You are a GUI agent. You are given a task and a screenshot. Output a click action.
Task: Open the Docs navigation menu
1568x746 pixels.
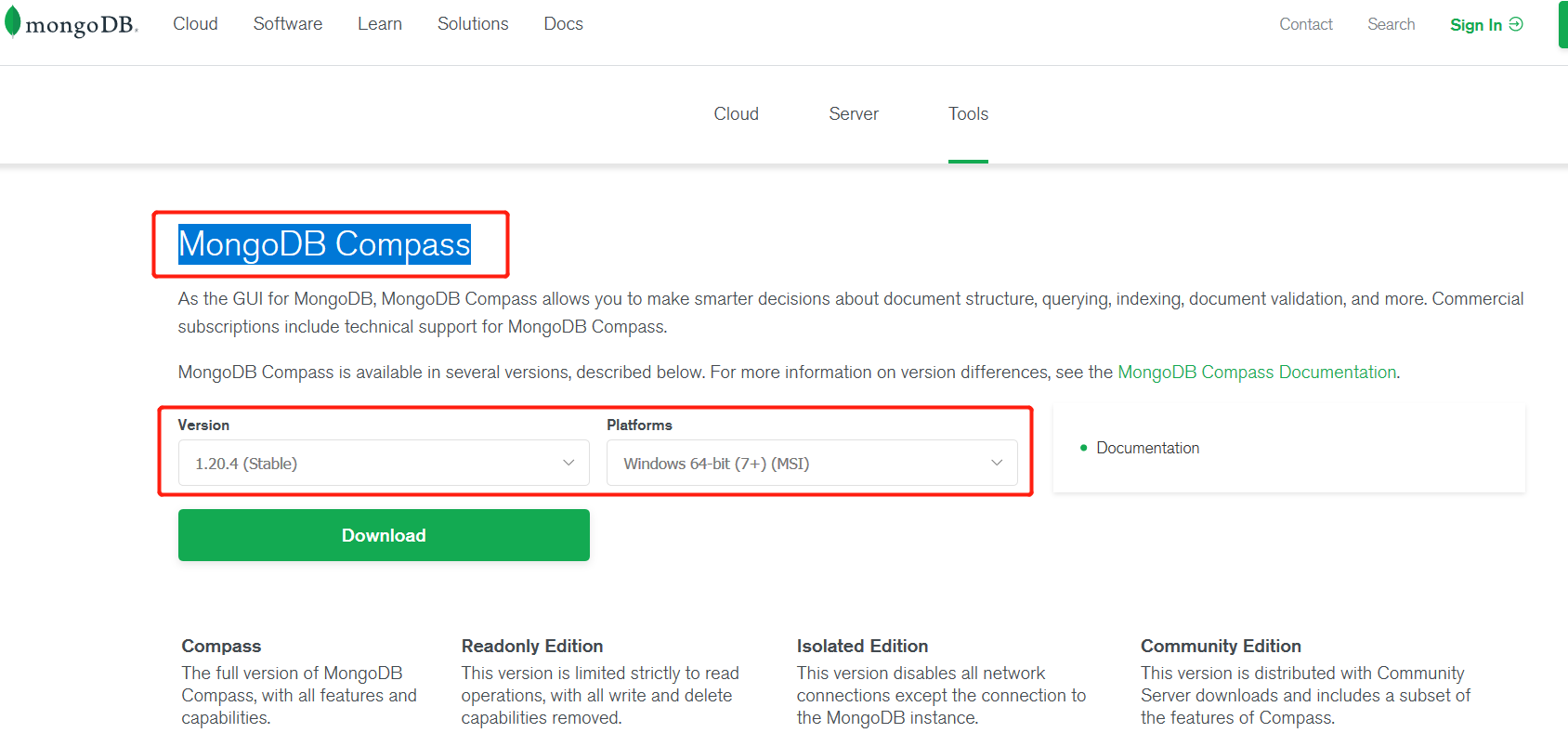(564, 24)
